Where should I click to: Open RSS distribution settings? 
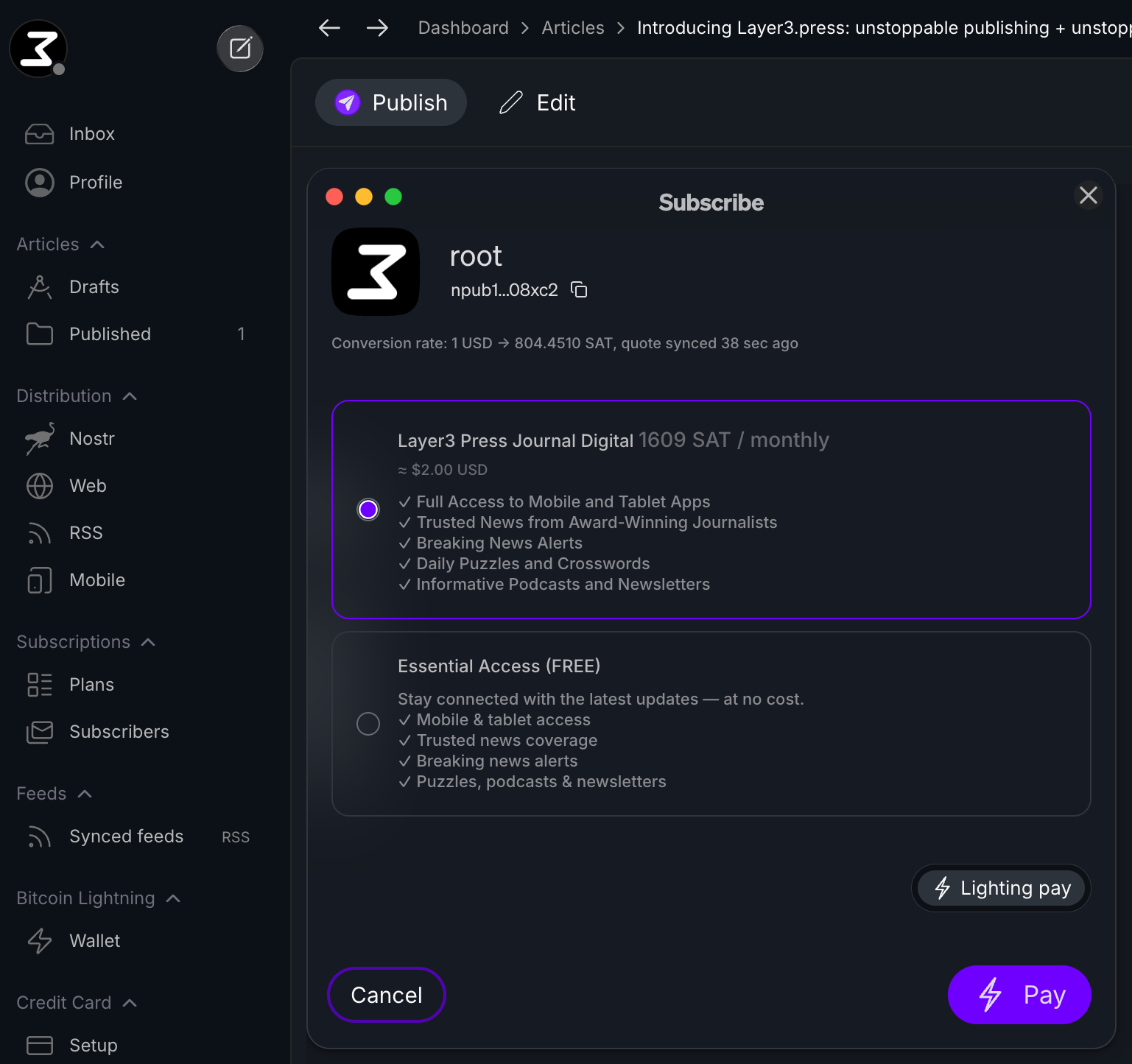(85, 533)
